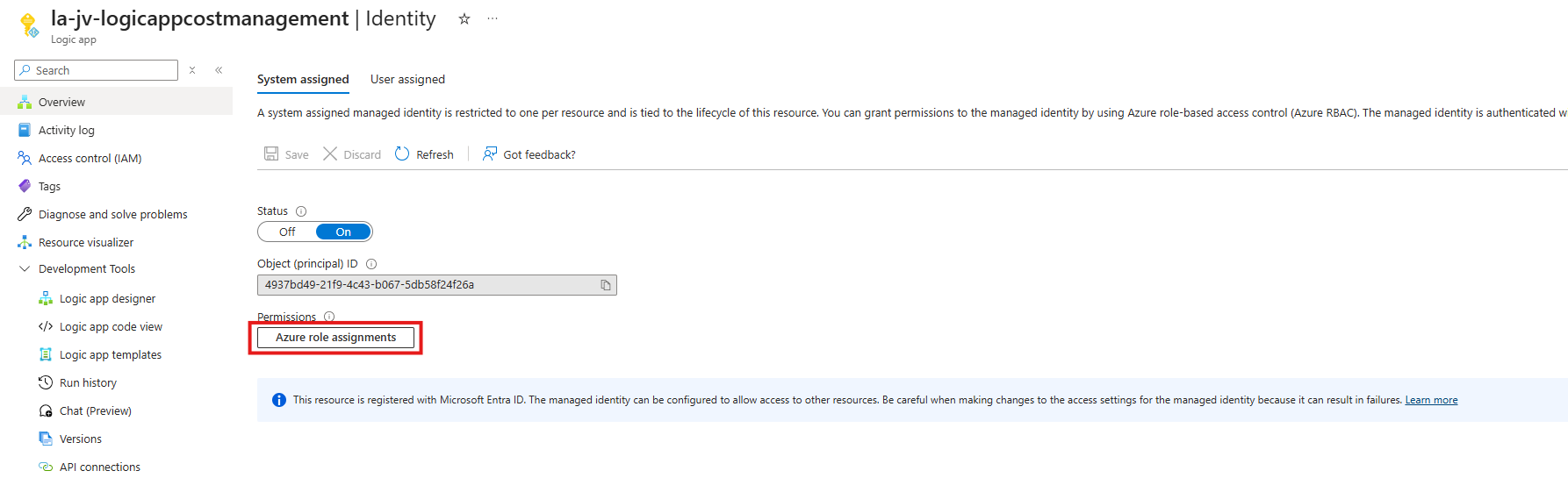1568x478 pixels.
Task: Click the Activity log icon
Action: coord(25,130)
